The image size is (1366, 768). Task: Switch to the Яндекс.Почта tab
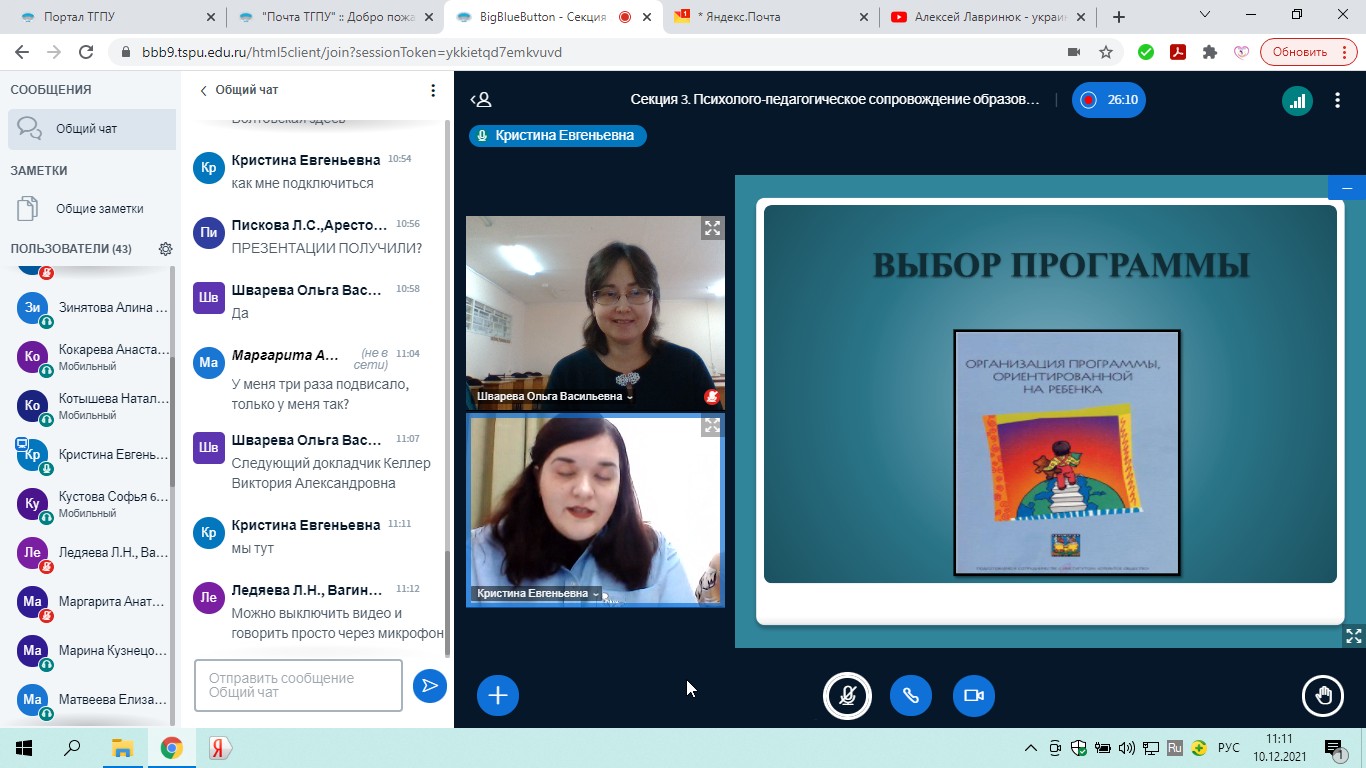769,17
